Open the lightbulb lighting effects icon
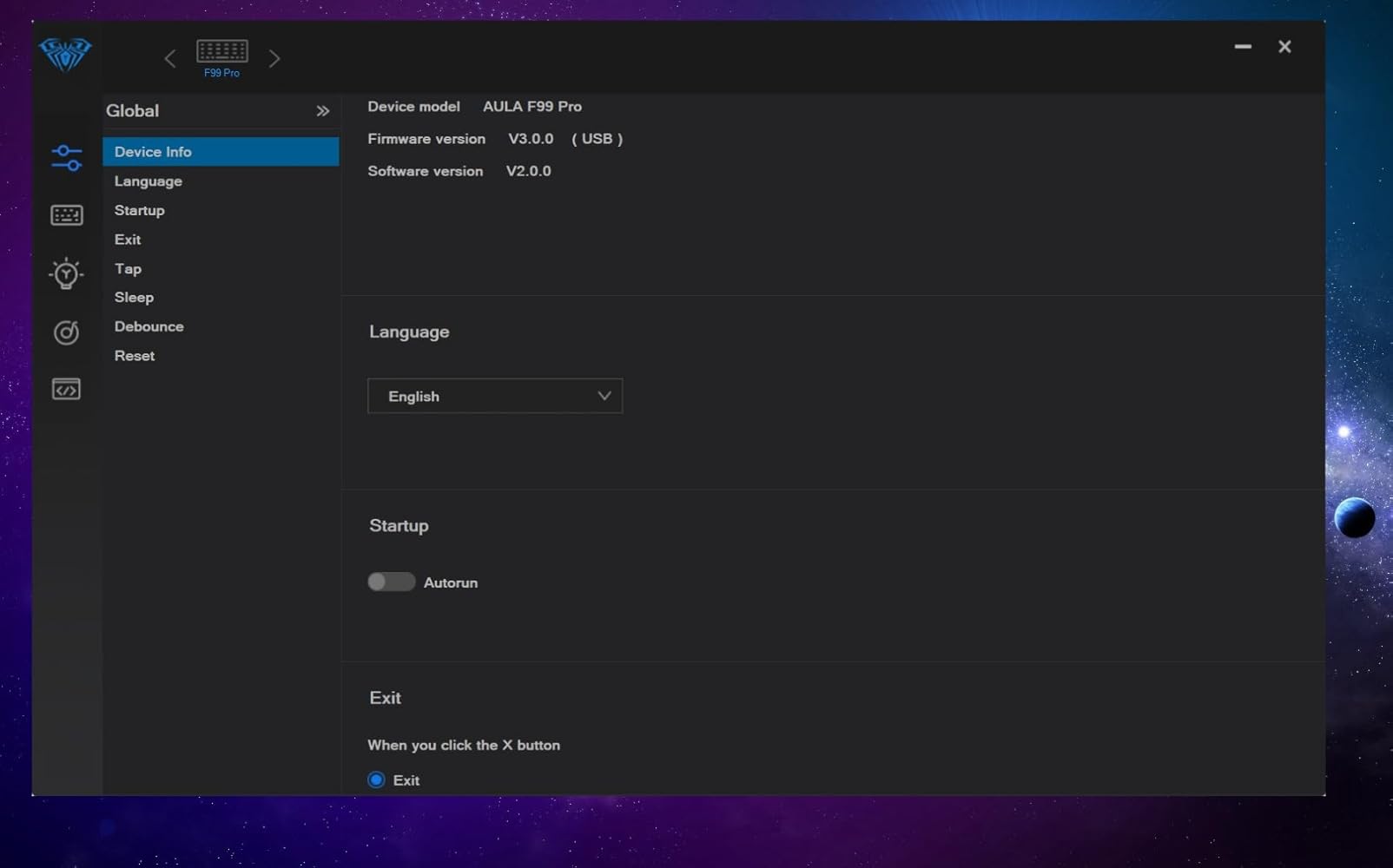Viewport: 1393px width, 868px height. (x=66, y=274)
